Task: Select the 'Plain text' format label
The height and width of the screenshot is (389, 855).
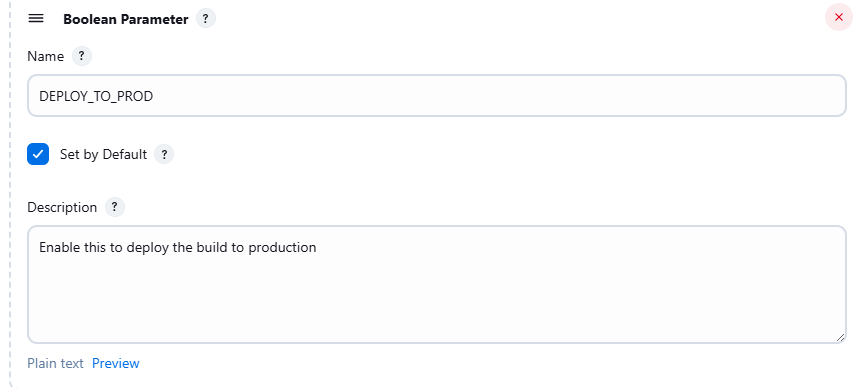Action: 55,363
